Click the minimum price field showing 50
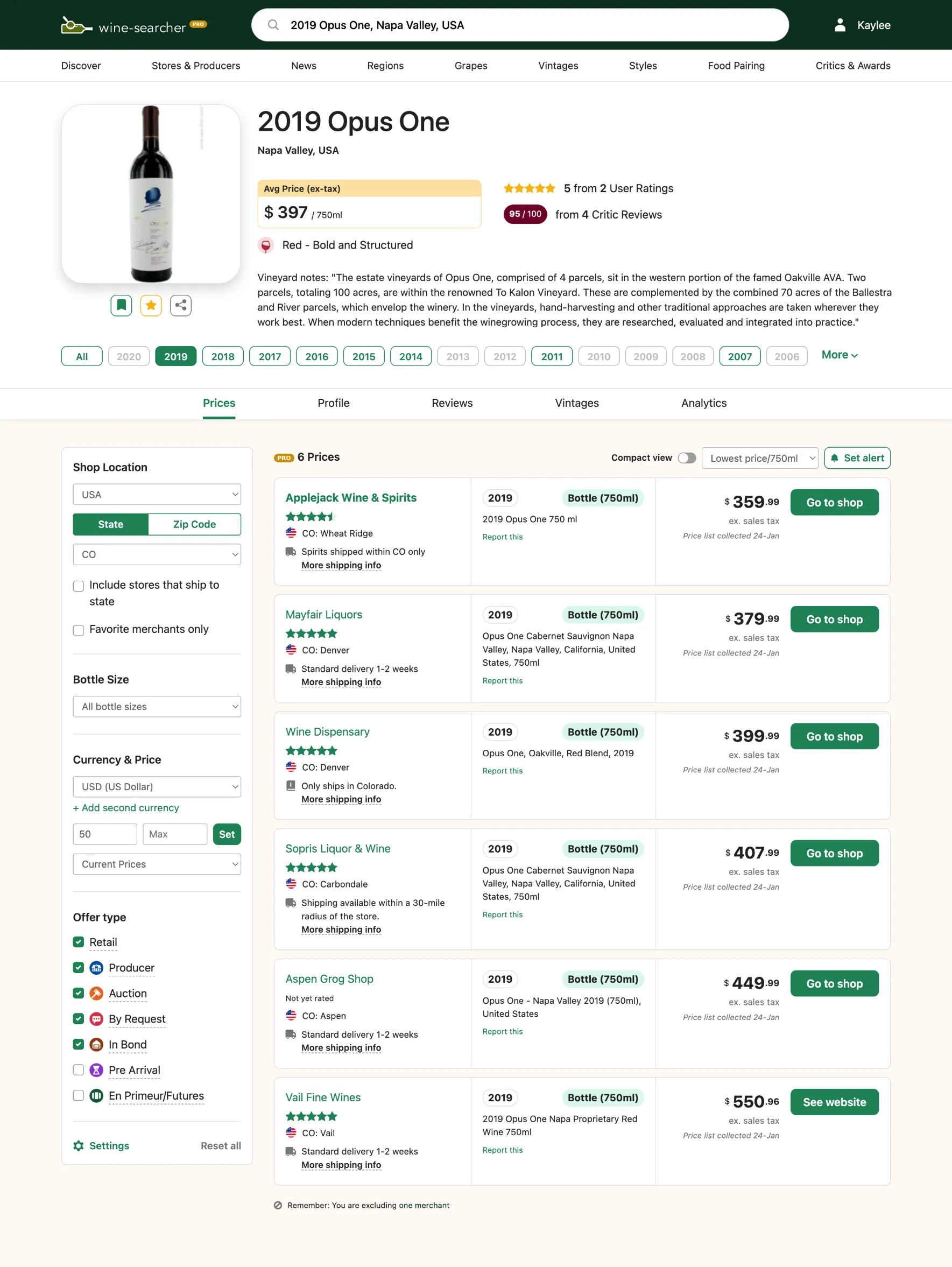 [105, 834]
